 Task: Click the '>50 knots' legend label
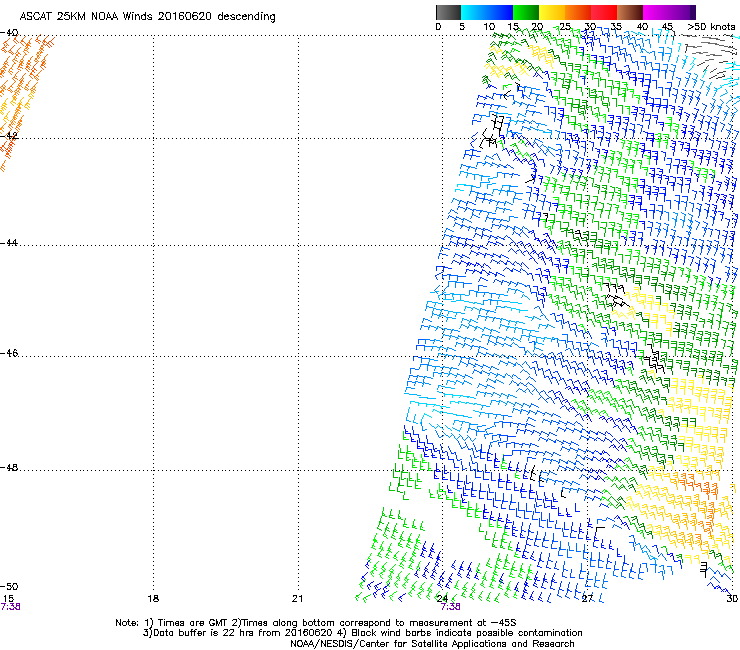[711, 27]
